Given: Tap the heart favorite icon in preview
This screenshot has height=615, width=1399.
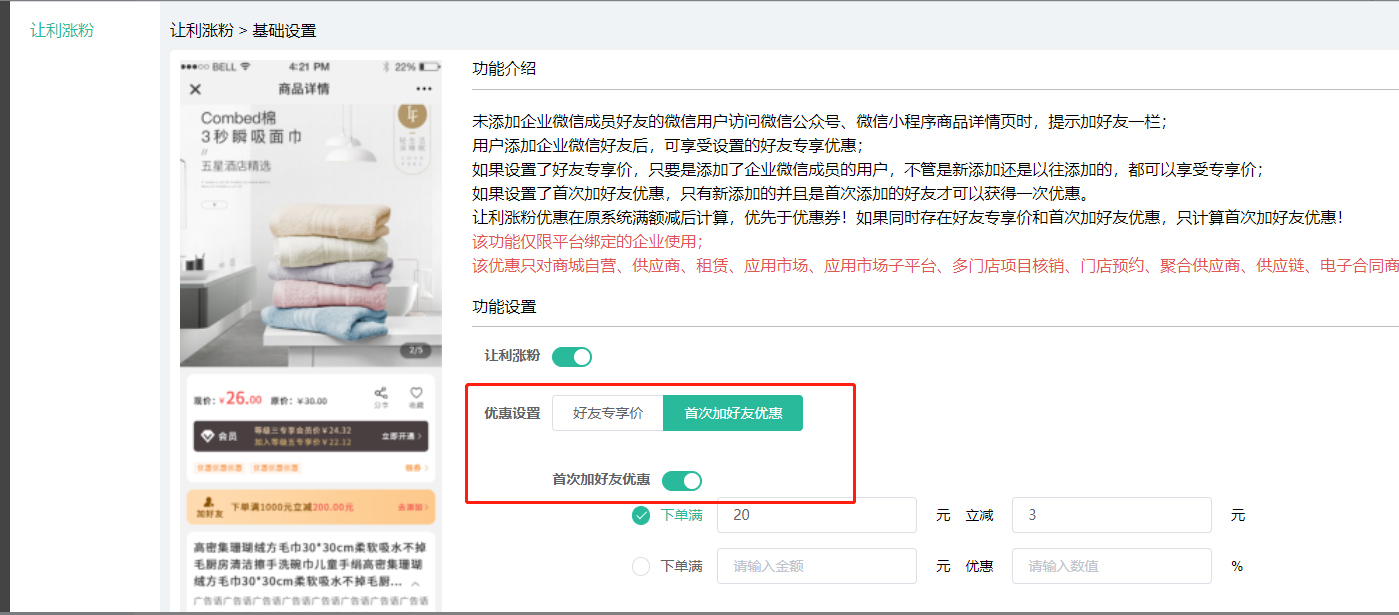Looking at the screenshot, I should tap(416, 394).
